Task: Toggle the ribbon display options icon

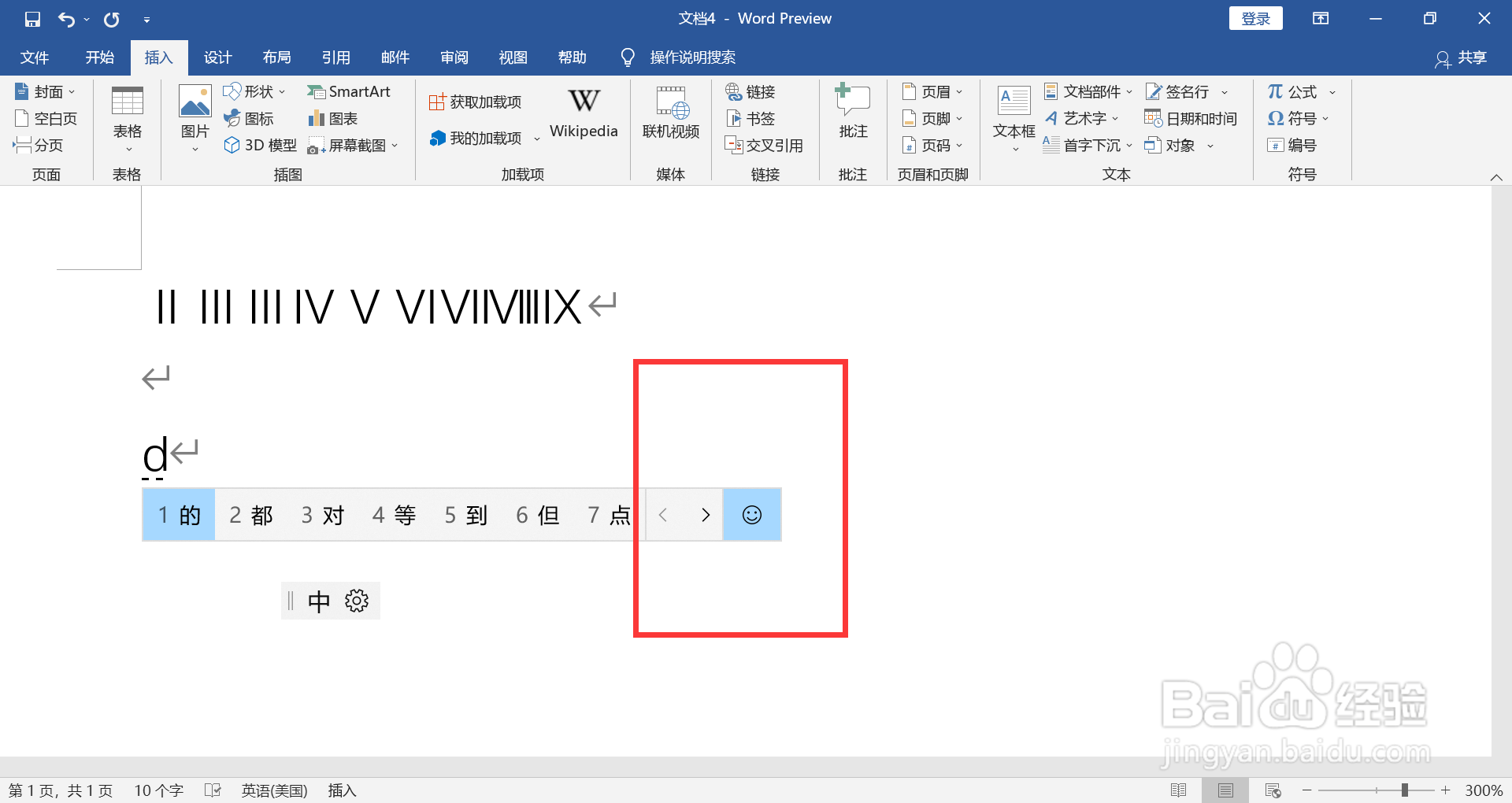Action: coord(1321,19)
